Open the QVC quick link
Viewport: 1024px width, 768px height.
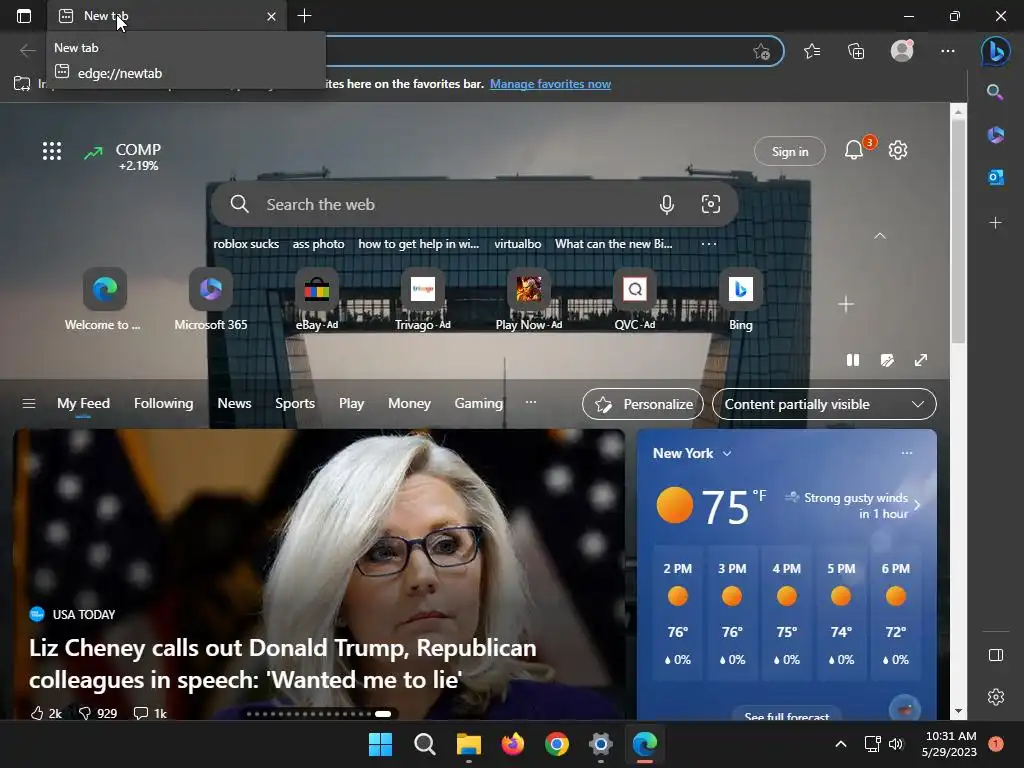click(634, 299)
